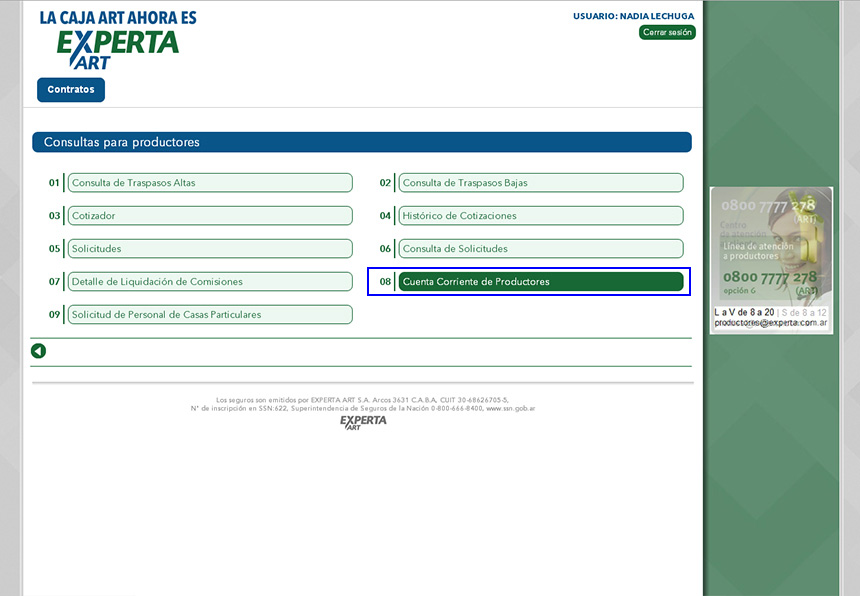Click the small Experta ART footer logo
The height and width of the screenshot is (596, 860).
coord(363,422)
